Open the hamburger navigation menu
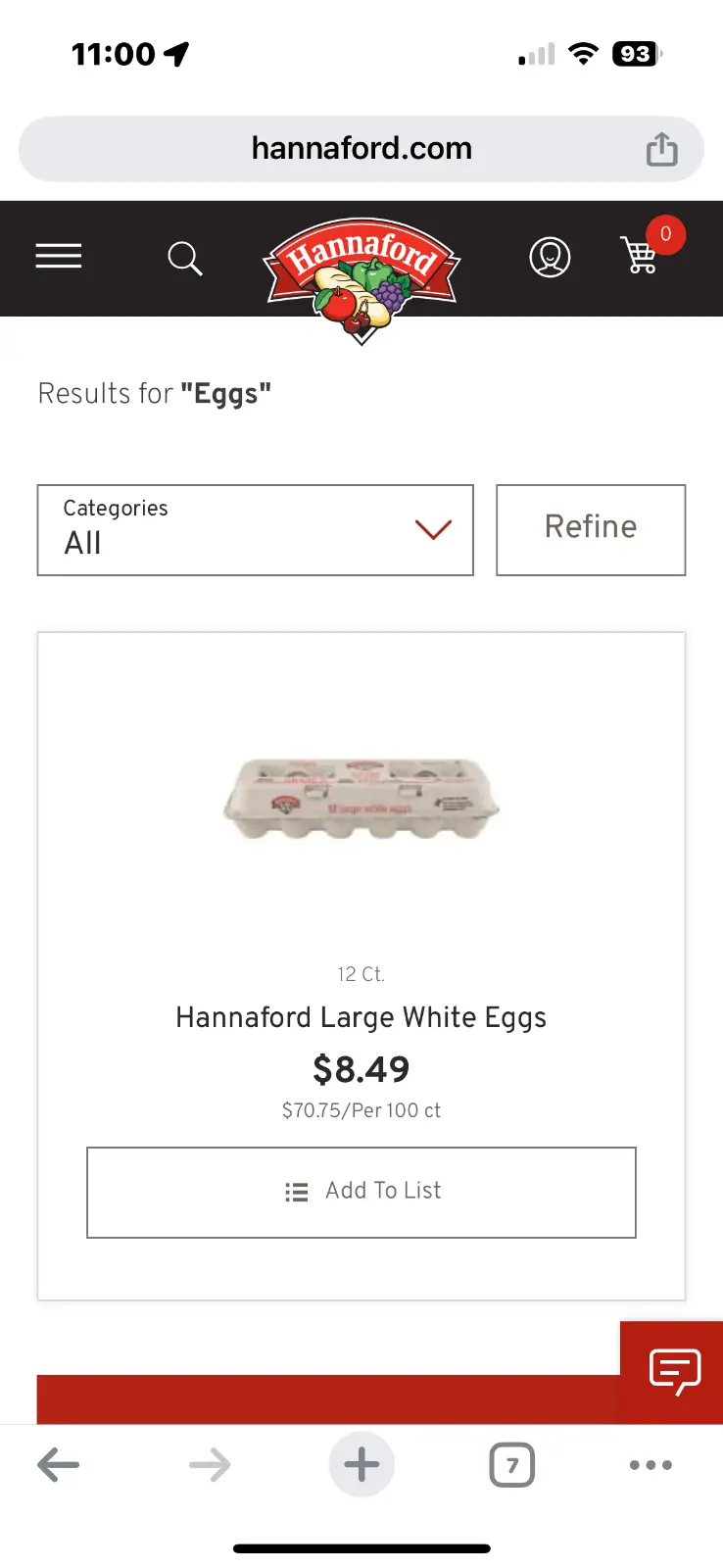 59,257
